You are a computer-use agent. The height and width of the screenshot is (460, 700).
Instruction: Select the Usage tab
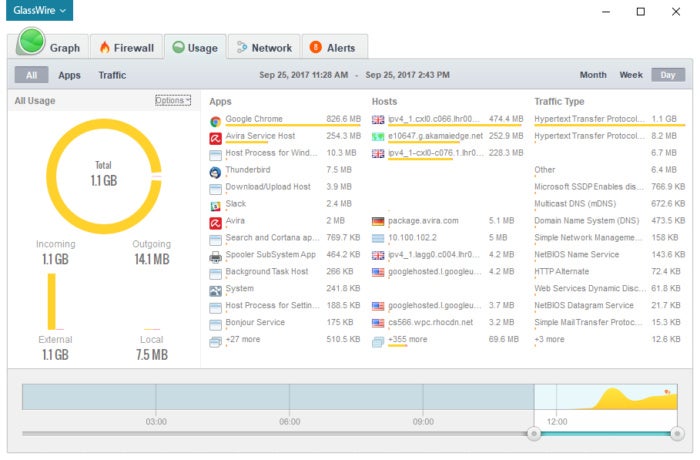tap(195, 47)
